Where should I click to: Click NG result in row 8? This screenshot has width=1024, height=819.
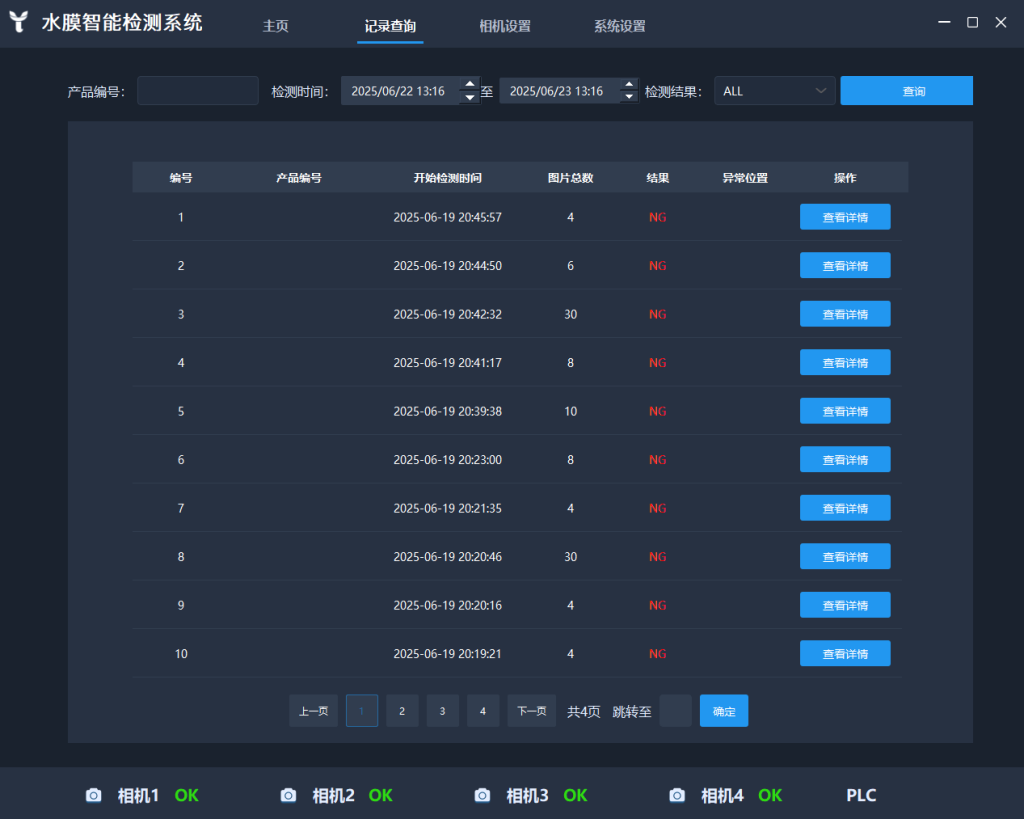[x=658, y=556]
